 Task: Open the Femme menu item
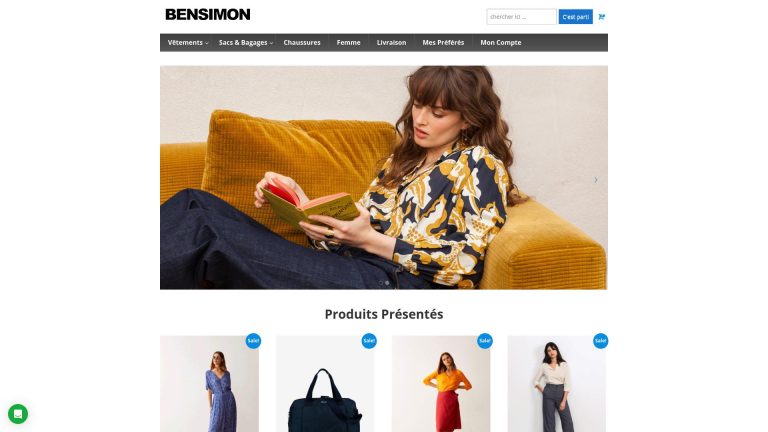348,43
